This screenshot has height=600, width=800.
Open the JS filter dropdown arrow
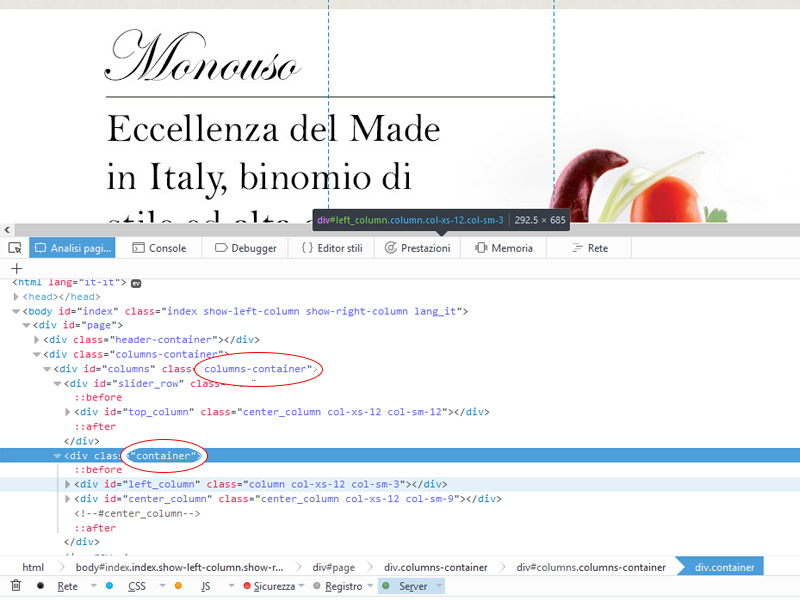[231, 586]
